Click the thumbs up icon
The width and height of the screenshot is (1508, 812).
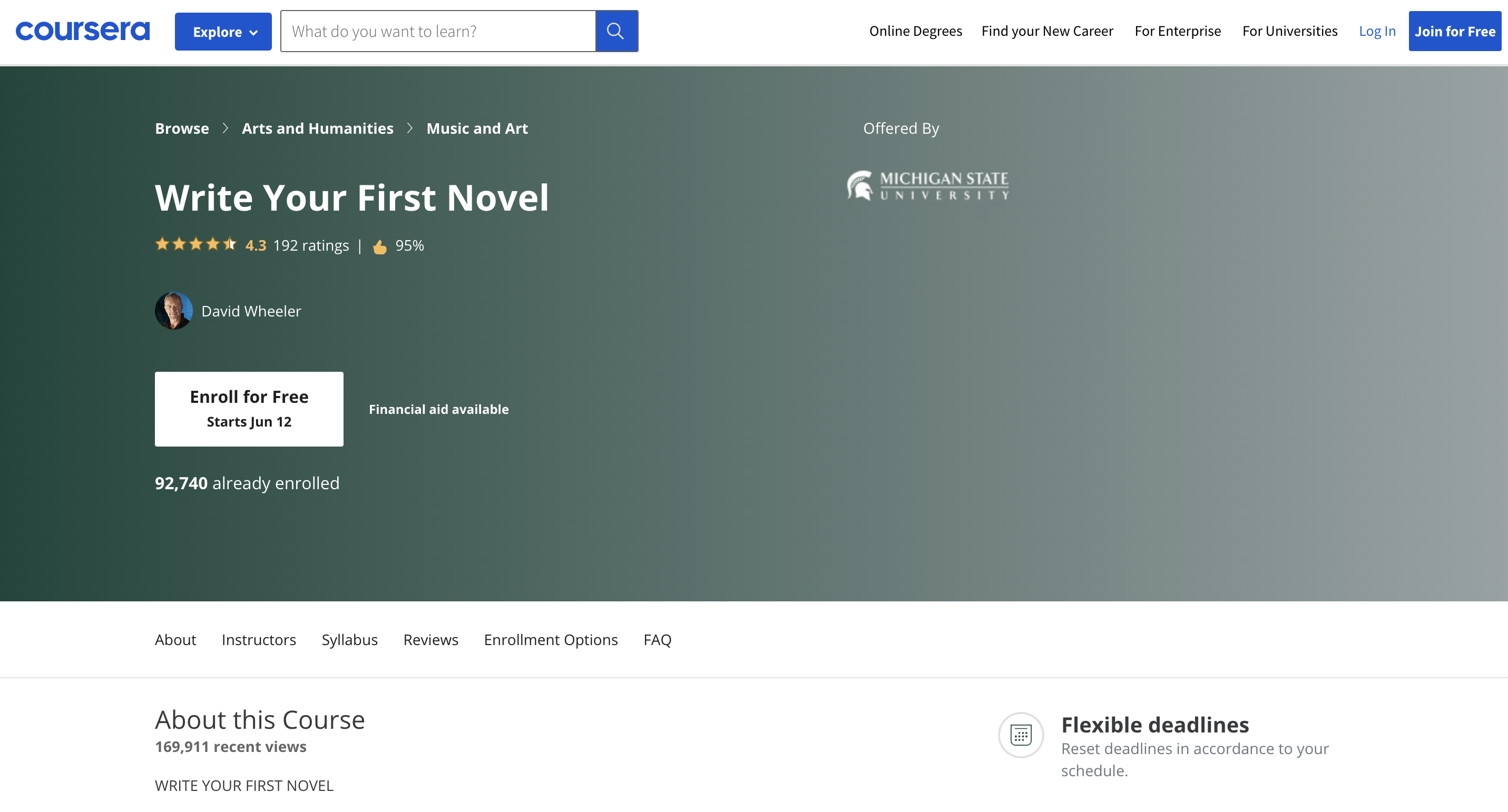tap(380, 246)
